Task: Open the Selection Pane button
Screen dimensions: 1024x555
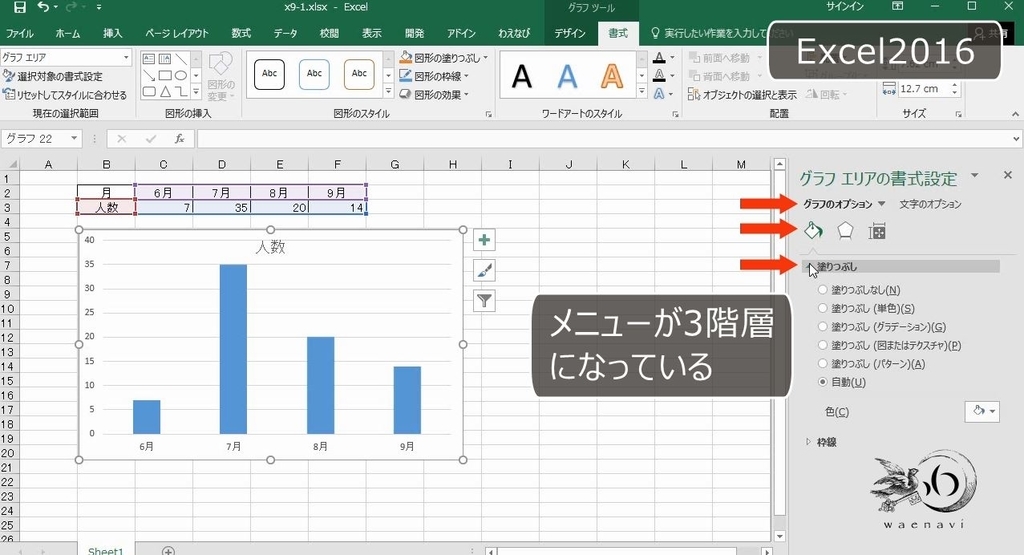Action: (743, 95)
